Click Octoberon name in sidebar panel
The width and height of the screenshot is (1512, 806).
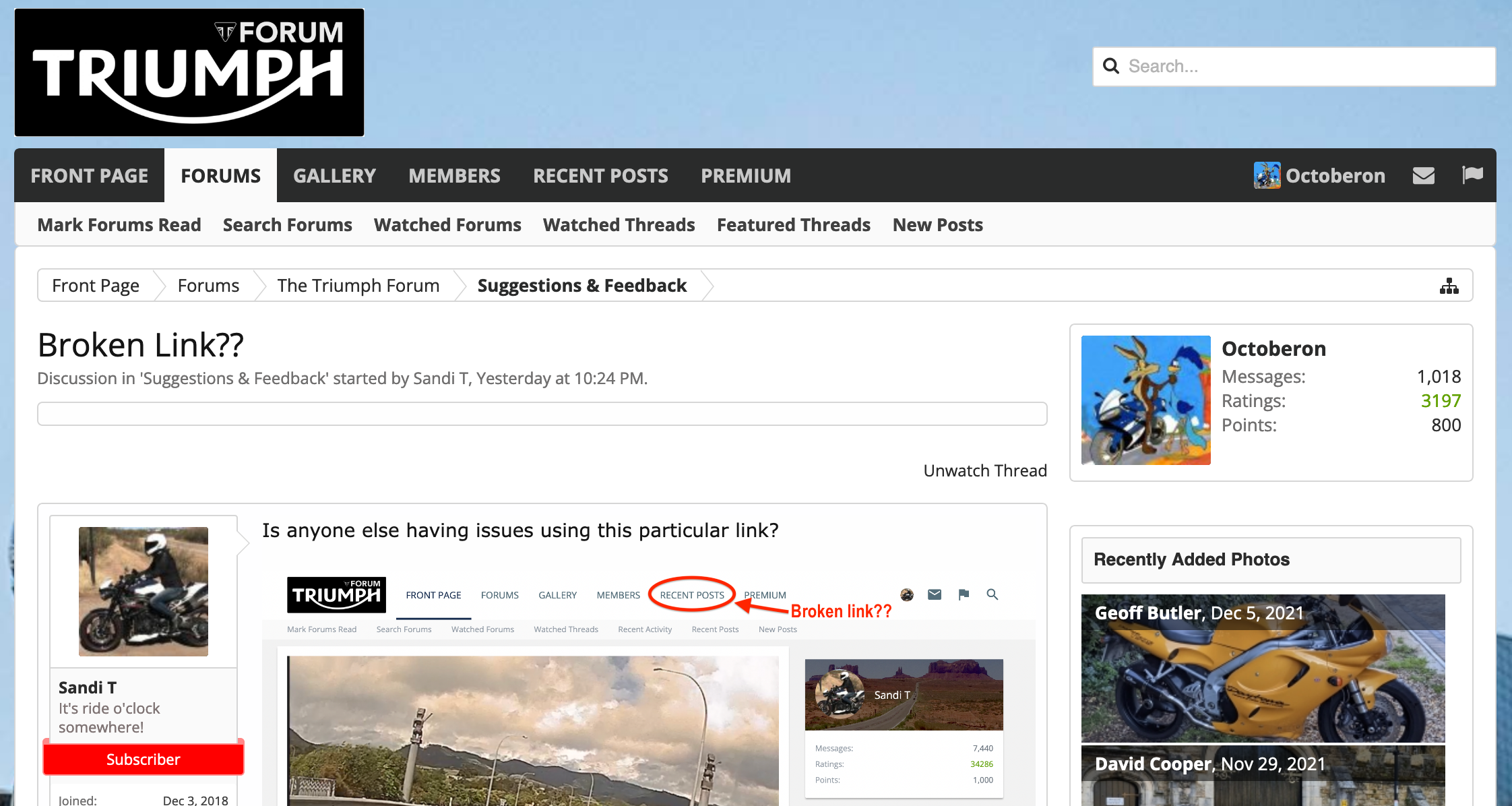click(1273, 348)
